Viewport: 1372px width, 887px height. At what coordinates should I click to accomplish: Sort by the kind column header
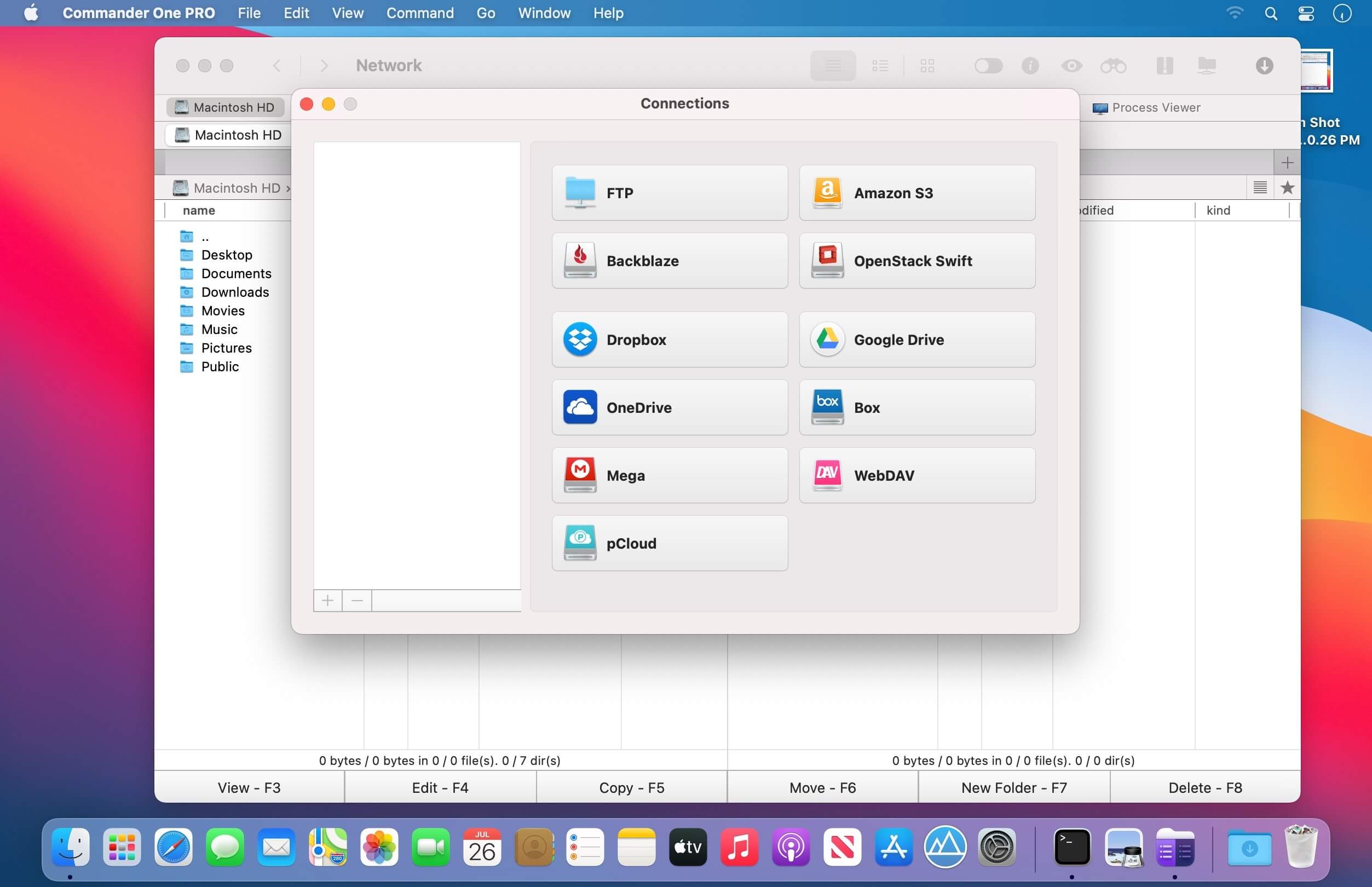[1218, 210]
